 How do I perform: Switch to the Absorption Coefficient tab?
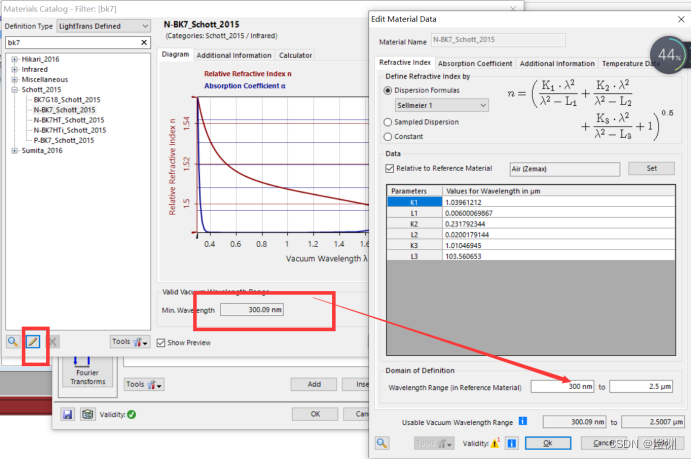tap(475, 63)
